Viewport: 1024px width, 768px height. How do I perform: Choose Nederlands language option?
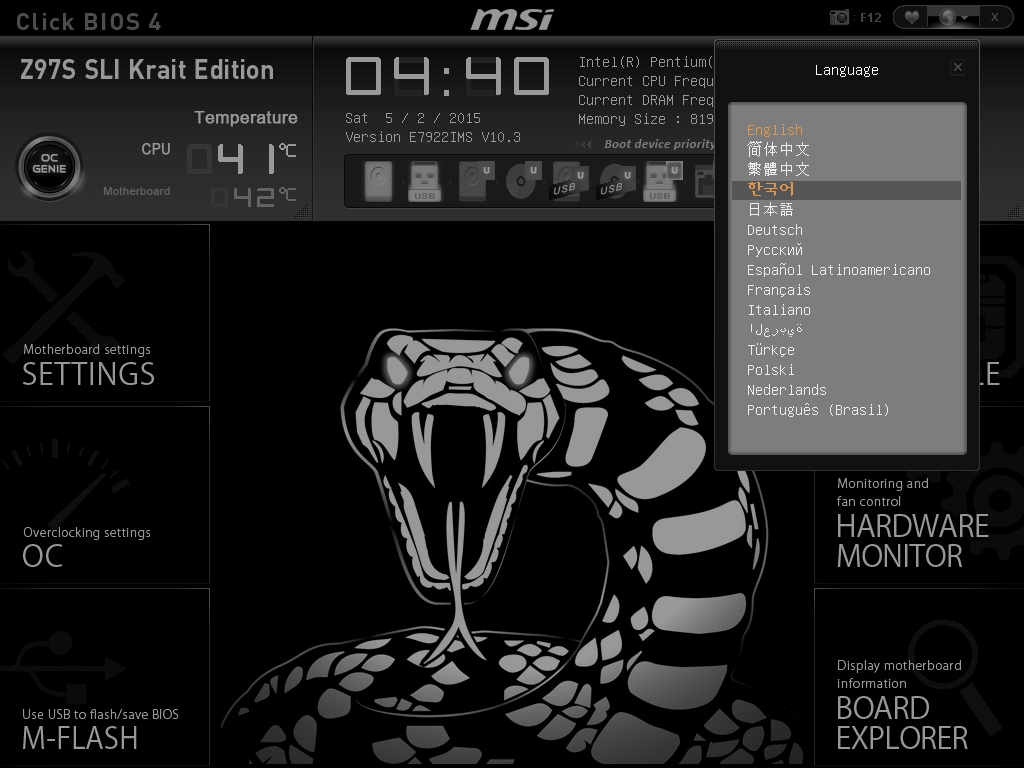pos(786,390)
